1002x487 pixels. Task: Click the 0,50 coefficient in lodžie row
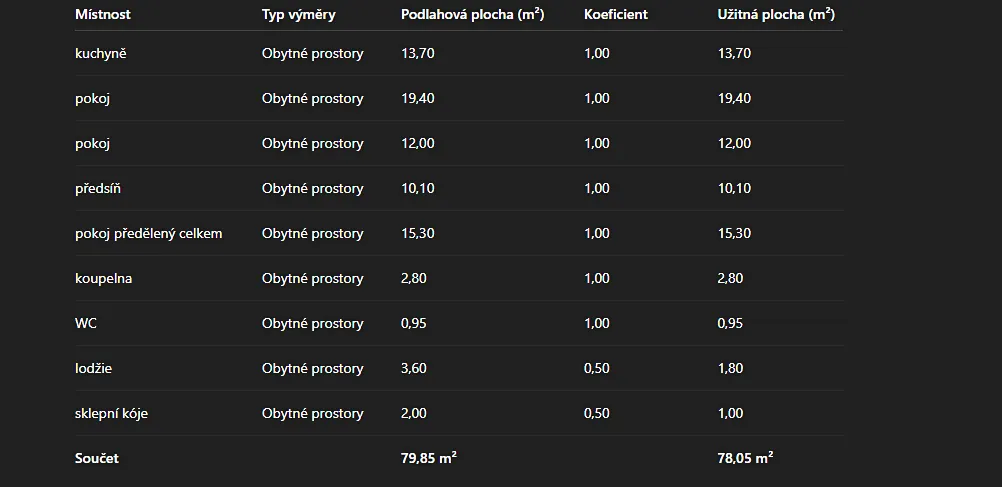point(597,369)
